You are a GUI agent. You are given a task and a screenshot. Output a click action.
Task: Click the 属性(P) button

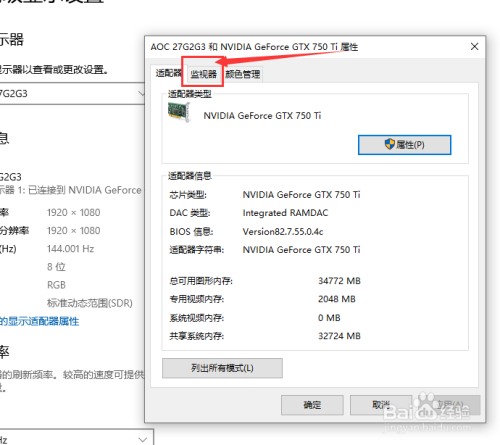pos(404,145)
